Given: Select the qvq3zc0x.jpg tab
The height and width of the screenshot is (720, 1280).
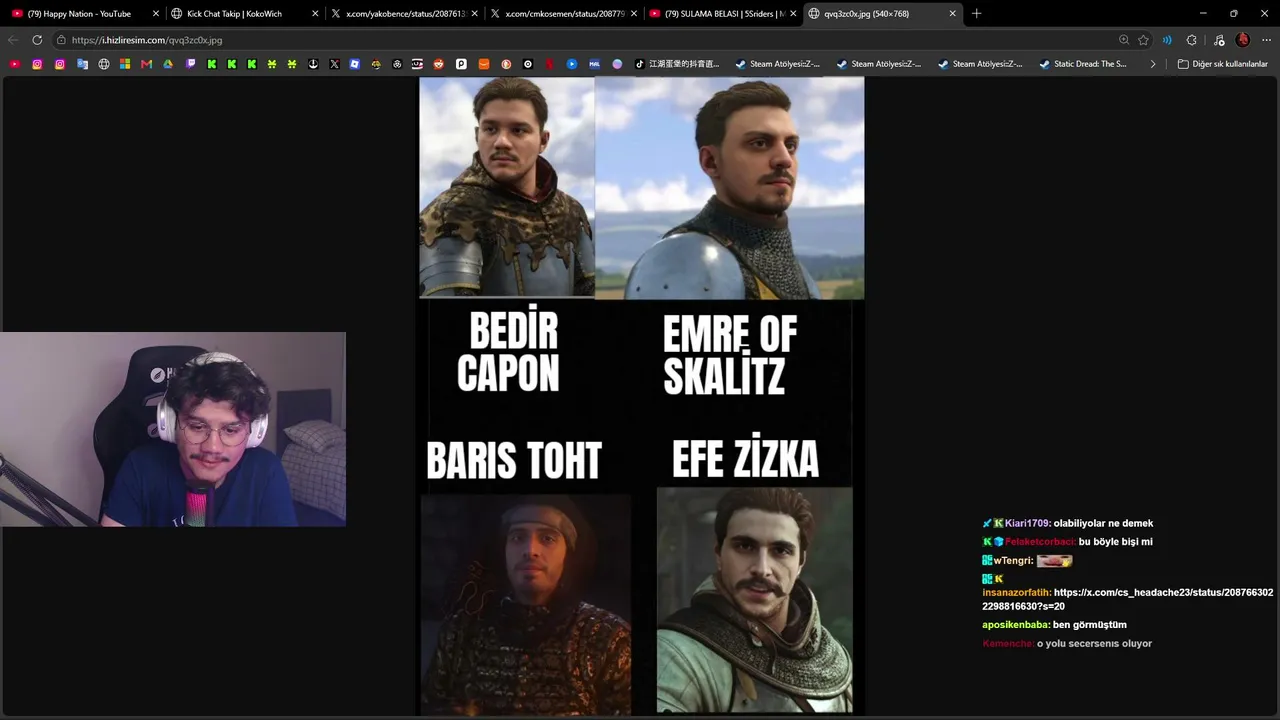Looking at the screenshot, I should [883, 14].
